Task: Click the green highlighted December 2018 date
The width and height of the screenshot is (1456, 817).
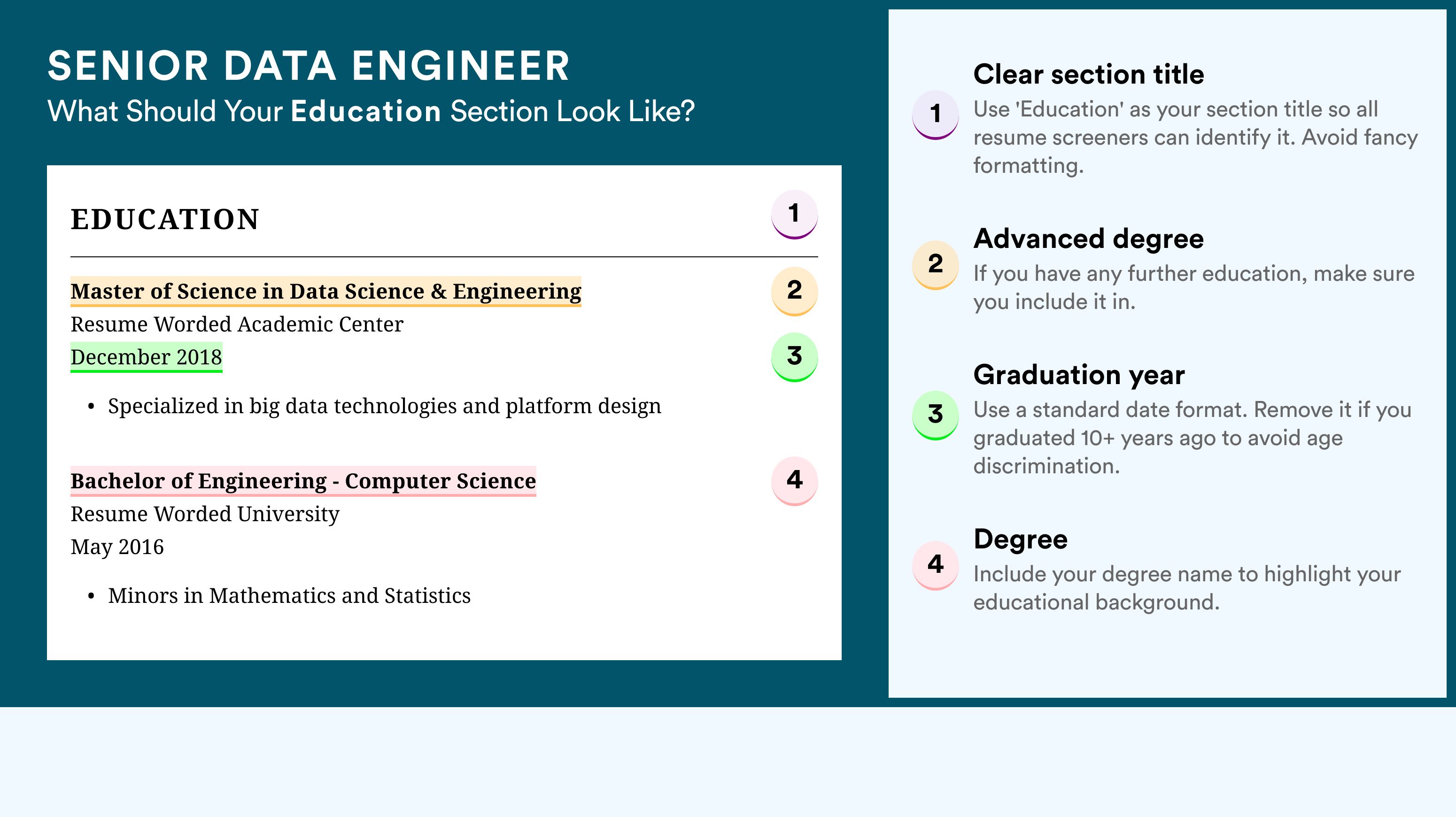Action: pyautogui.click(x=147, y=357)
